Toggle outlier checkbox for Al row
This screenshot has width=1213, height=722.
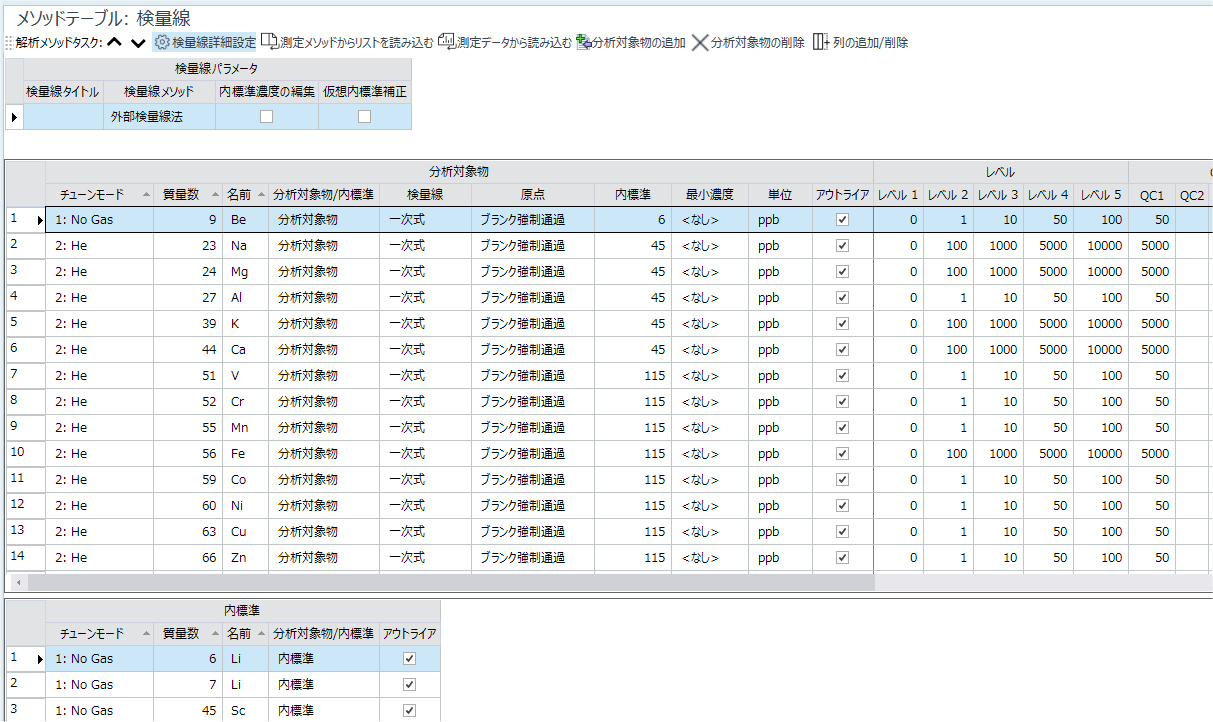(x=842, y=298)
